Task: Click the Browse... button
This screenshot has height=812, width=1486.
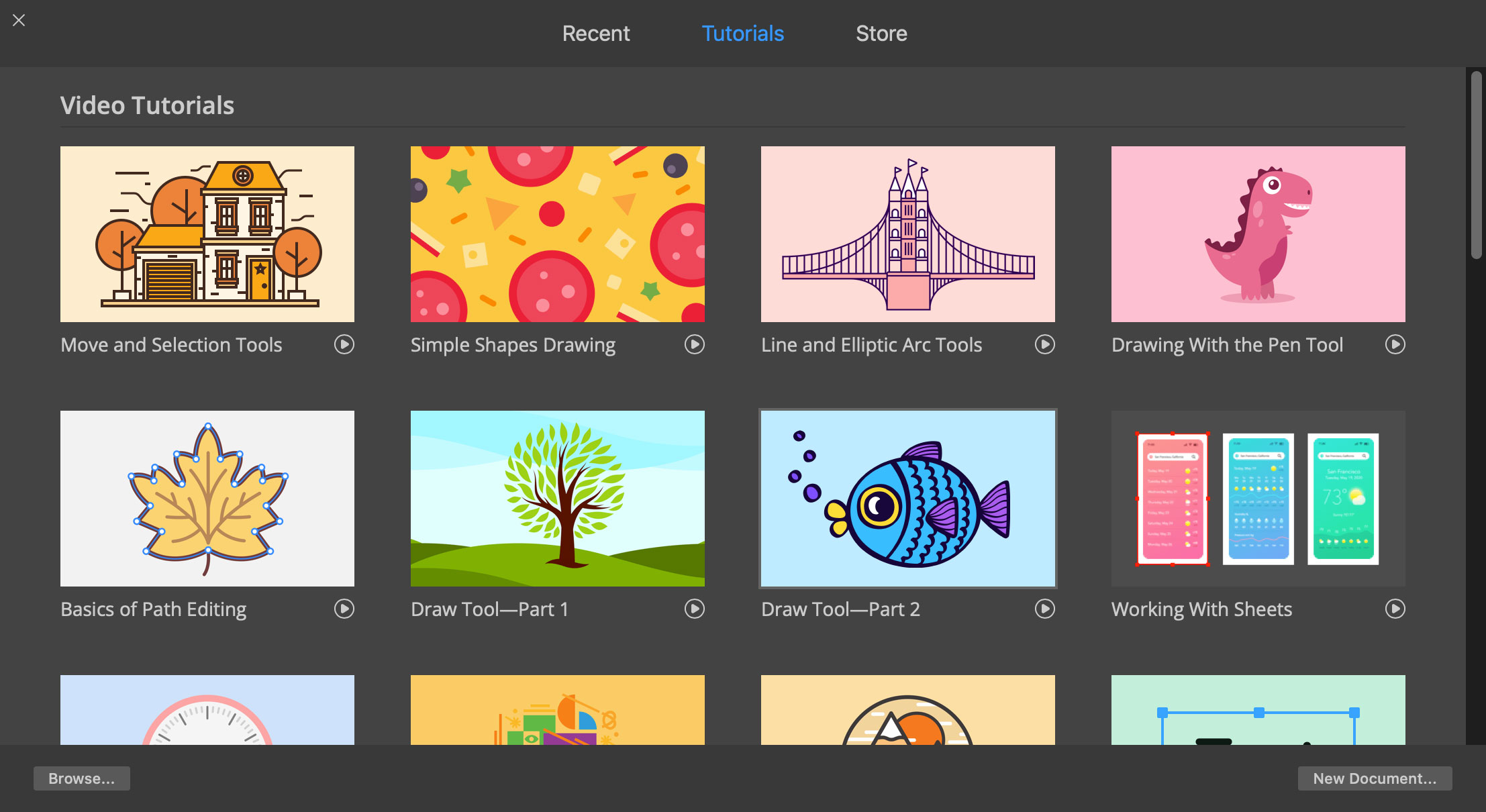Action: (x=82, y=778)
